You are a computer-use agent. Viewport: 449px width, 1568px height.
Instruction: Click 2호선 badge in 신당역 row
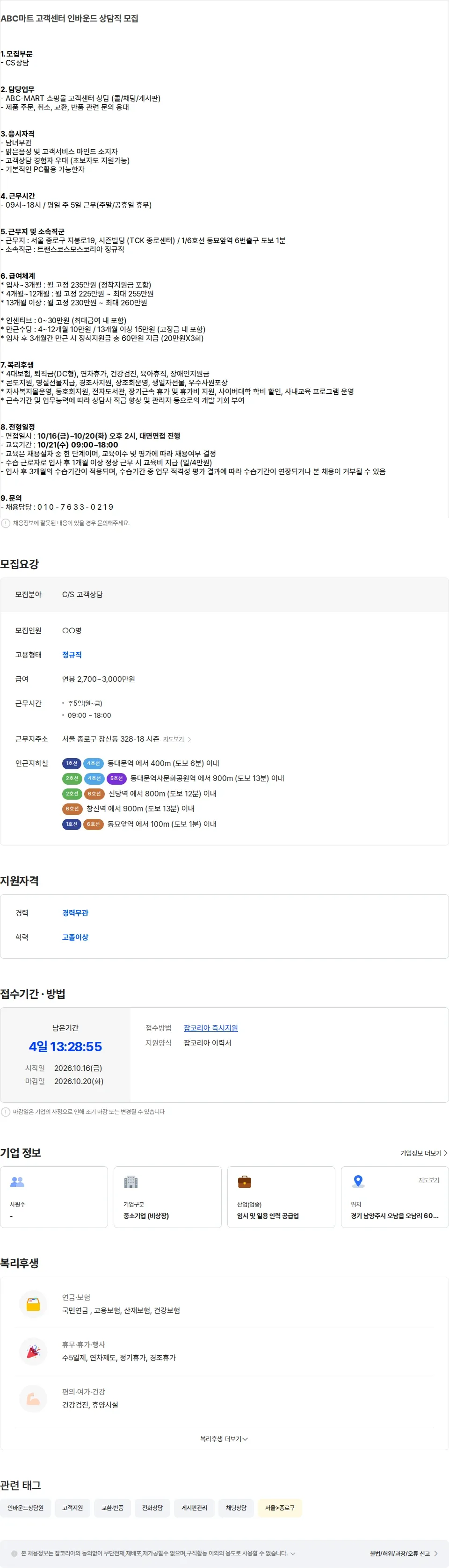(x=72, y=794)
